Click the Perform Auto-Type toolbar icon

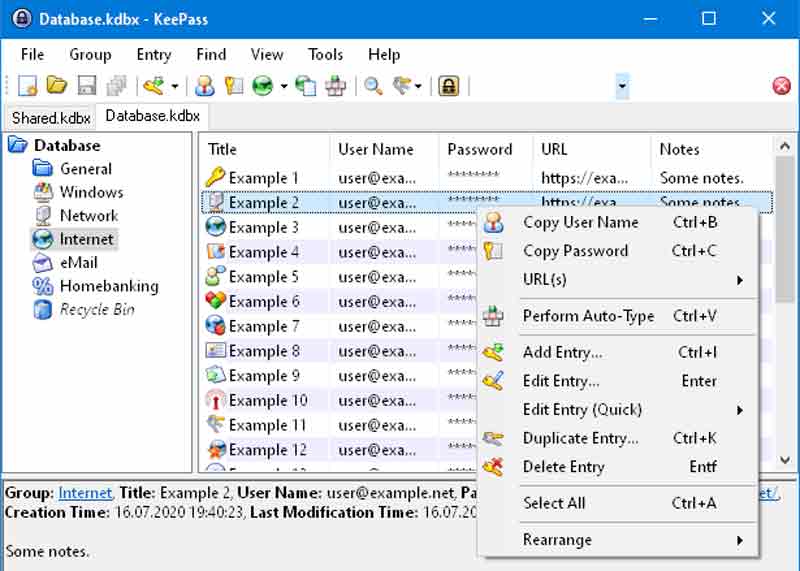pos(336,86)
